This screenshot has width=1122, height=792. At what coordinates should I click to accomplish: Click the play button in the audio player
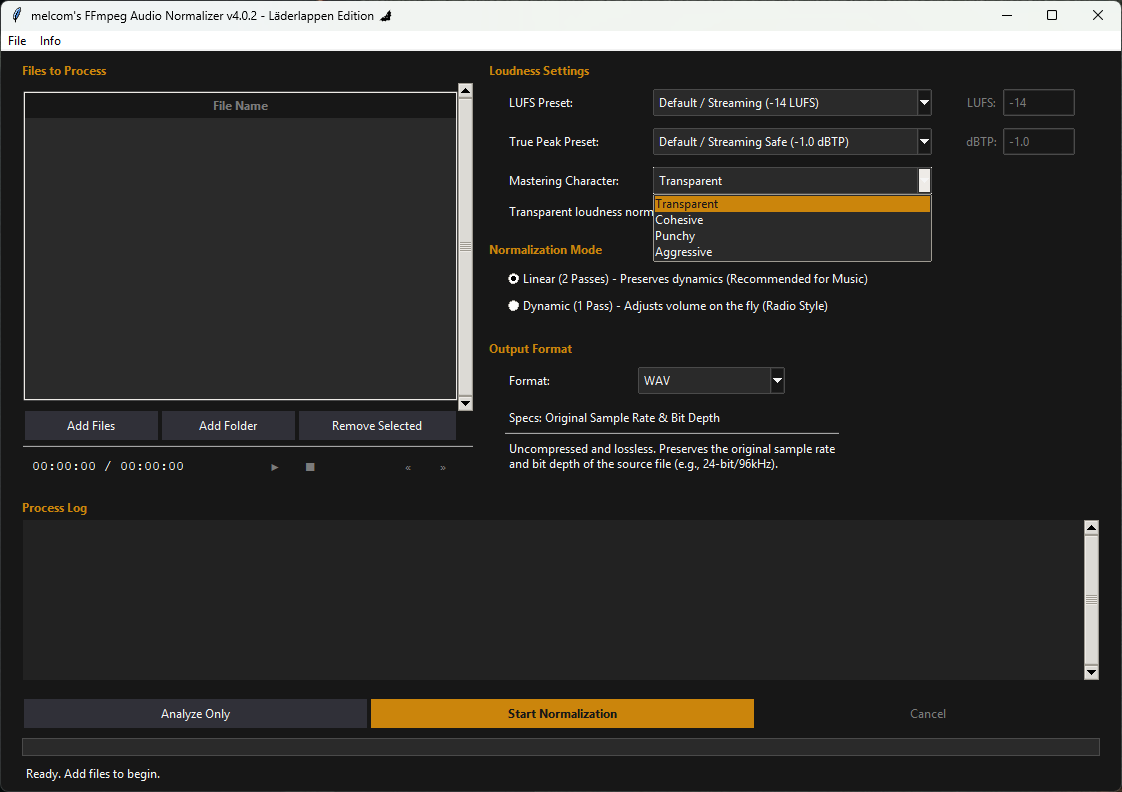[x=275, y=467]
